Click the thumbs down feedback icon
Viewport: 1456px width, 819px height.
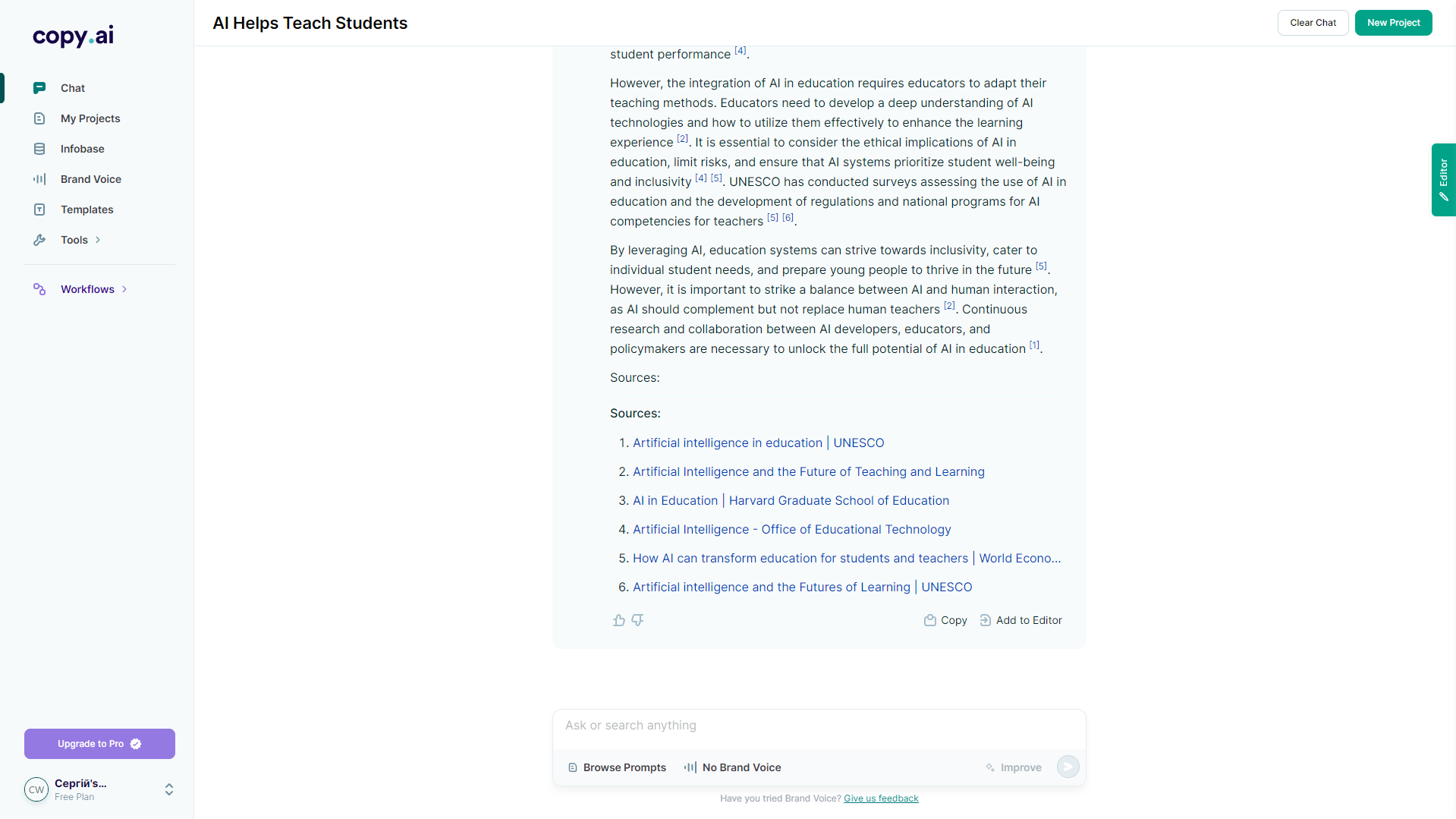point(637,620)
